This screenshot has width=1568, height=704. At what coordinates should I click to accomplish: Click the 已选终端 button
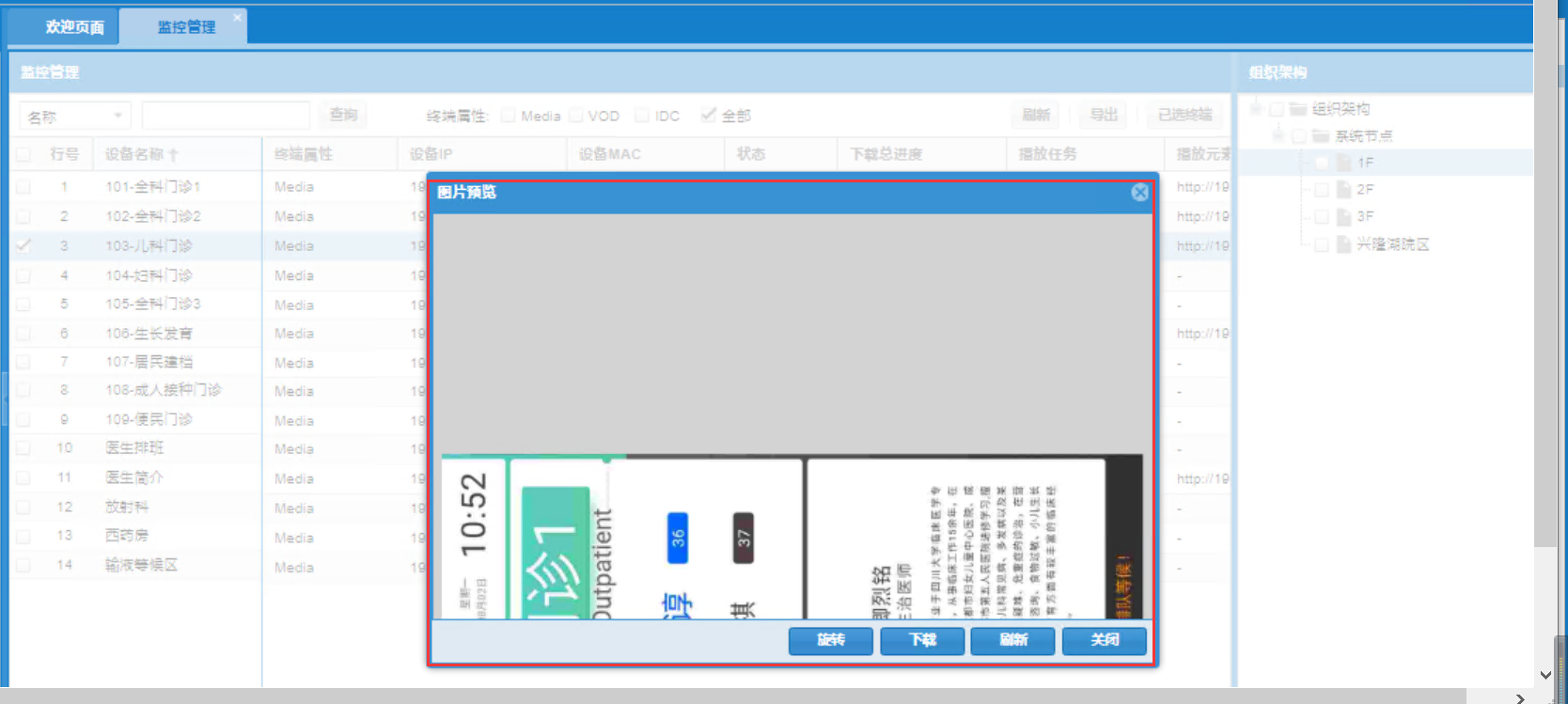[1184, 115]
